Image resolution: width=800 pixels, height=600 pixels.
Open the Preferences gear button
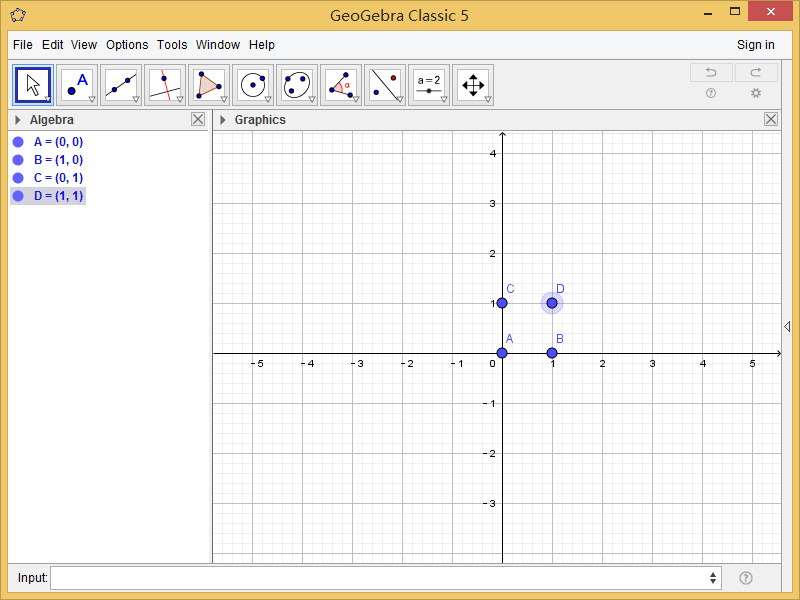coord(756,92)
